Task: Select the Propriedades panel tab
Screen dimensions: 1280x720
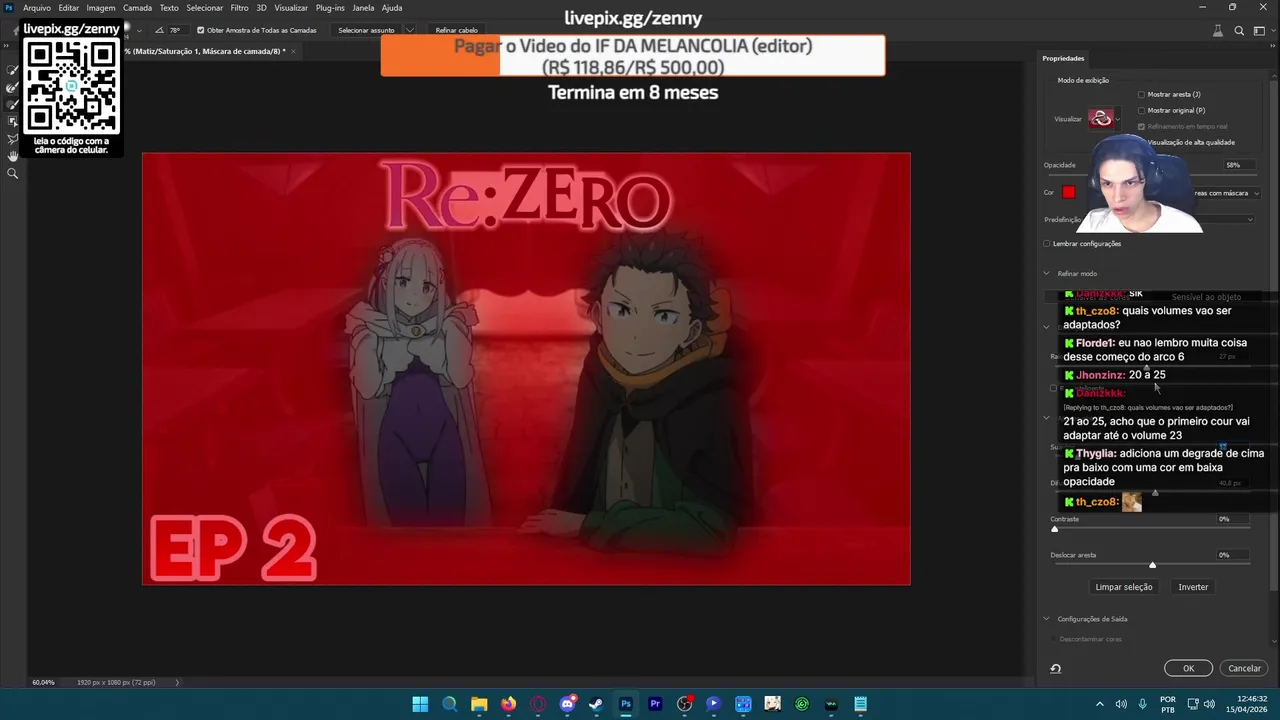Action: (x=1063, y=58)
